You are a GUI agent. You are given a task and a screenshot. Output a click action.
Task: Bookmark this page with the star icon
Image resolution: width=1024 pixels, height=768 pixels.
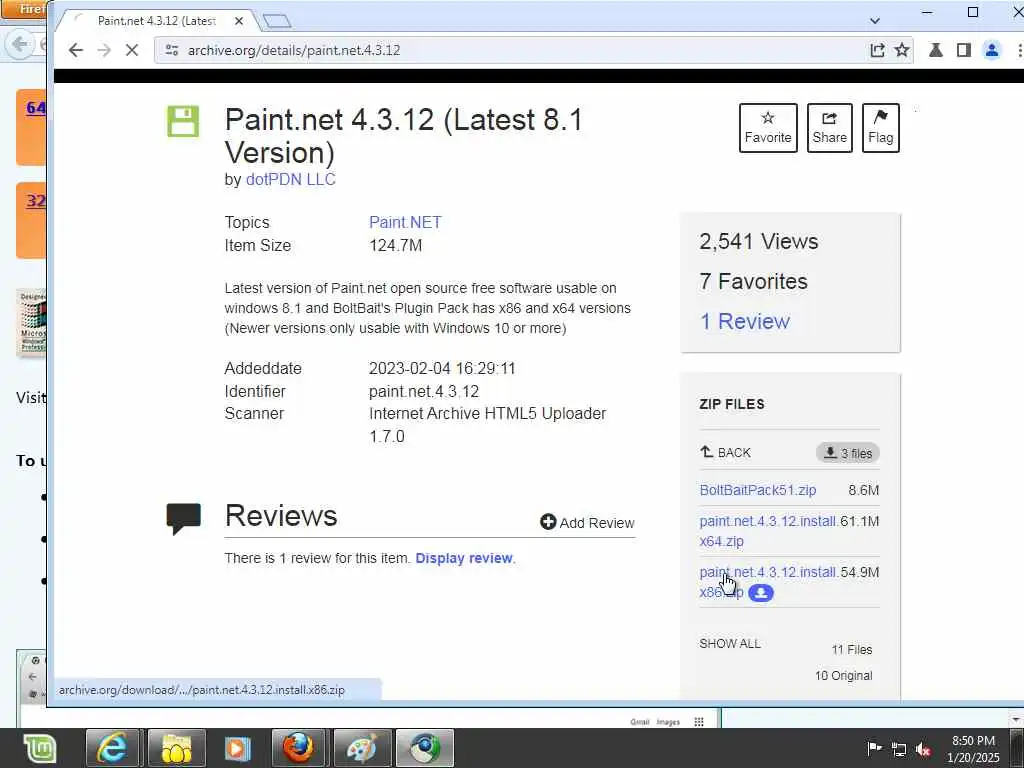(902, 50)
